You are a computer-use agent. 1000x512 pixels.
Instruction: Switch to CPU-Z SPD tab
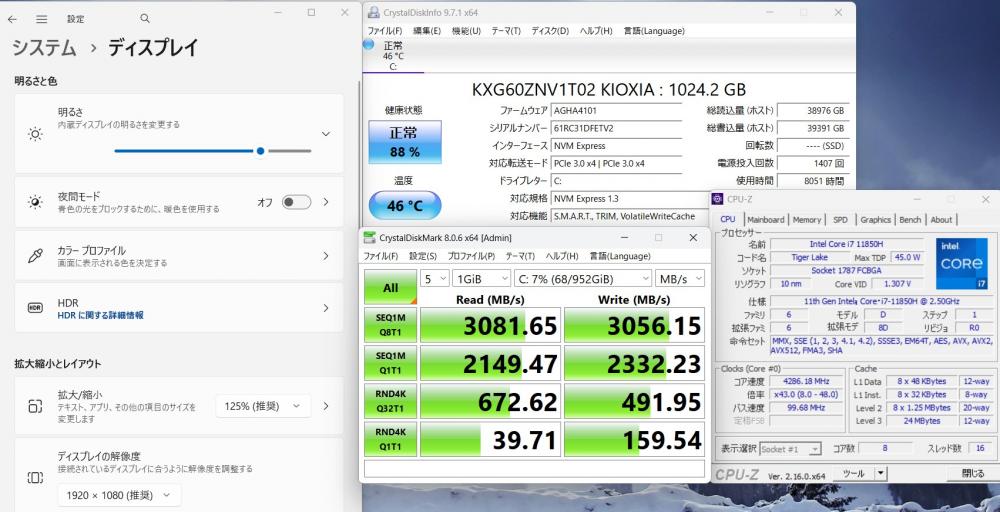click(840, 219)
